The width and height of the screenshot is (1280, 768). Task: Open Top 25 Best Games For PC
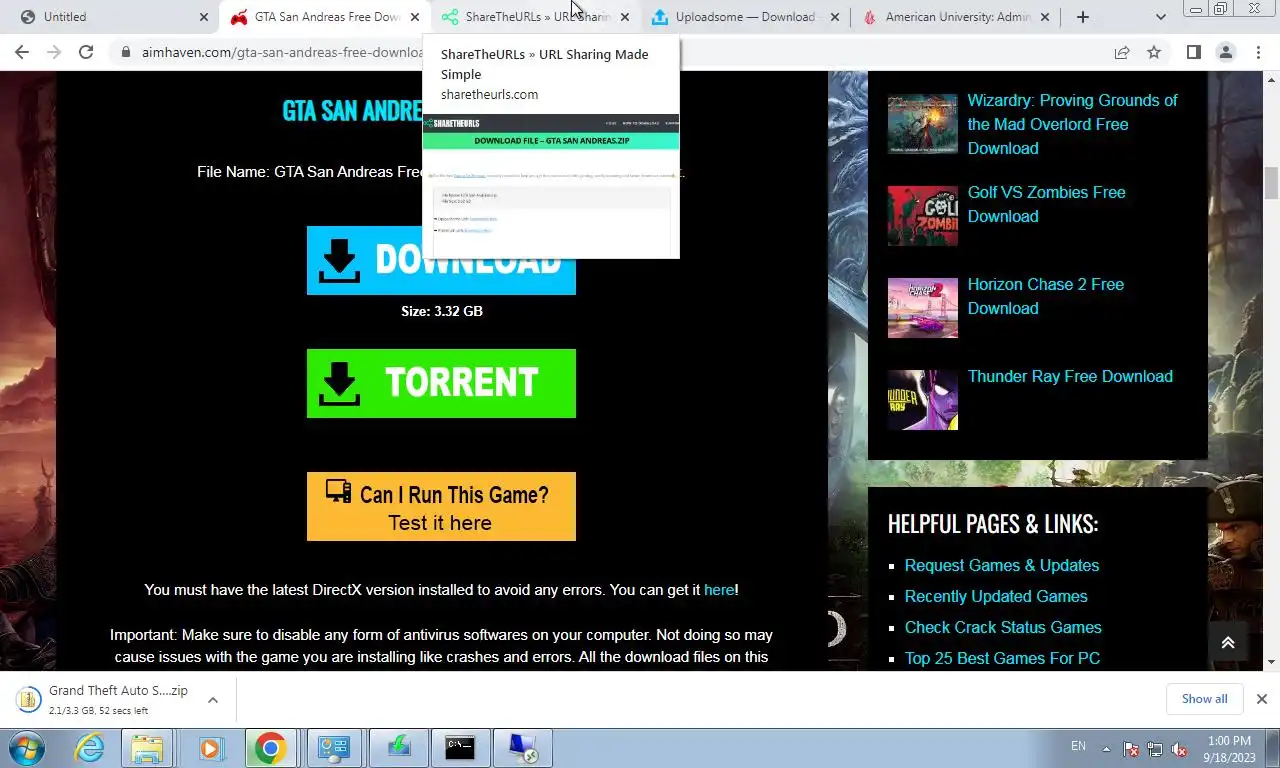click(x=1002, y=658)
